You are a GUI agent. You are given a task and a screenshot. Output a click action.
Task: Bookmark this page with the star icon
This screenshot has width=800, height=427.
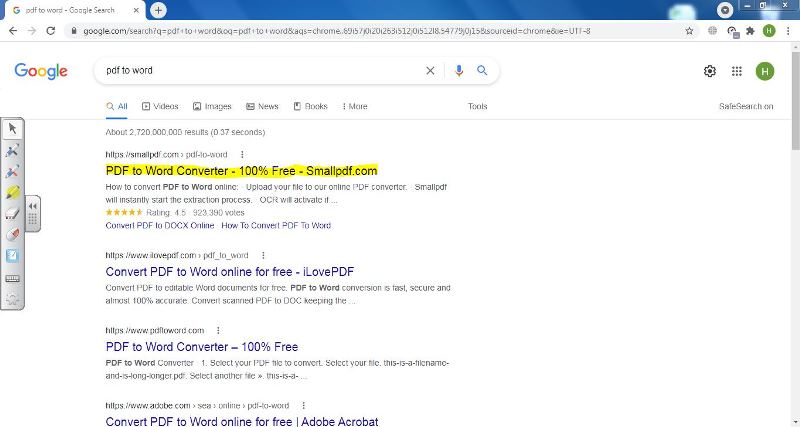pos(689,31)
